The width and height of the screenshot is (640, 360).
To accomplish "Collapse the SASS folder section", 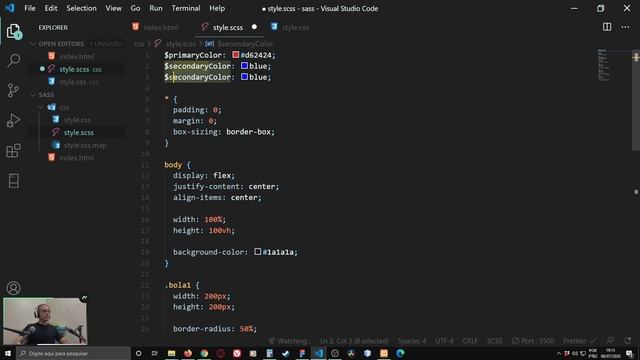I will click(x=76, y=95).
